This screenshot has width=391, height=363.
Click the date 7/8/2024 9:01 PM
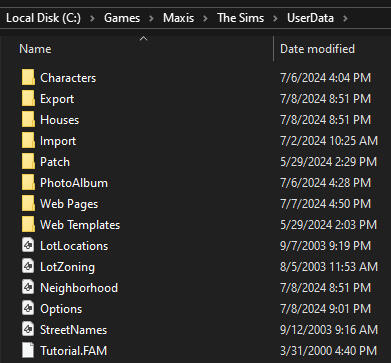point(325,309)
